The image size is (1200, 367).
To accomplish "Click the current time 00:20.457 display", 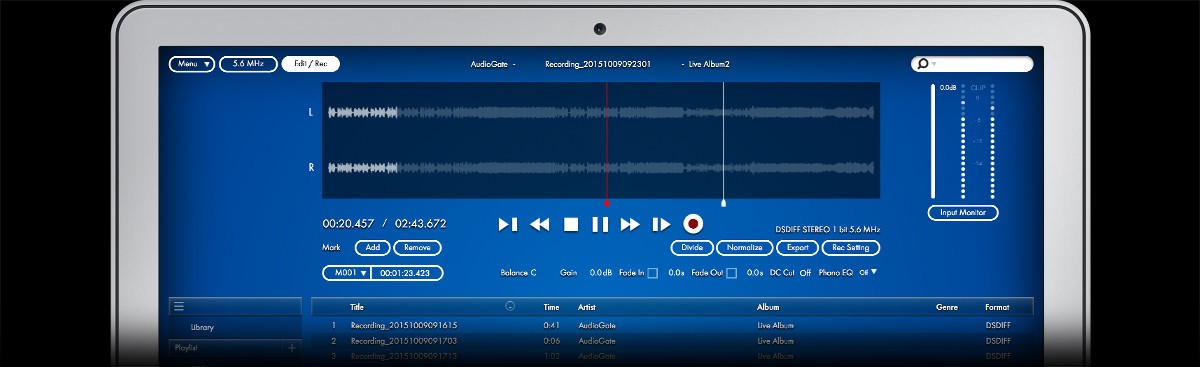I will click(348, 223).
